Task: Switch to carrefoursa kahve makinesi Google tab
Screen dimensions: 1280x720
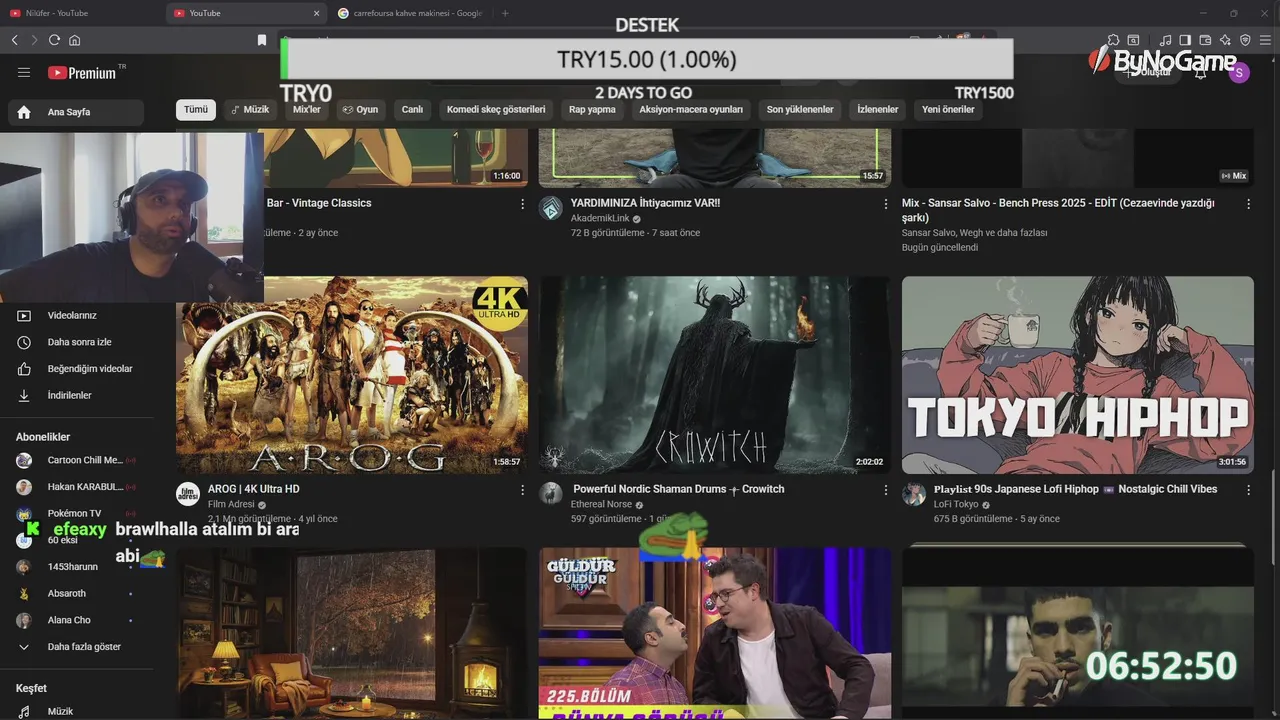Action: tap(410, 13)
